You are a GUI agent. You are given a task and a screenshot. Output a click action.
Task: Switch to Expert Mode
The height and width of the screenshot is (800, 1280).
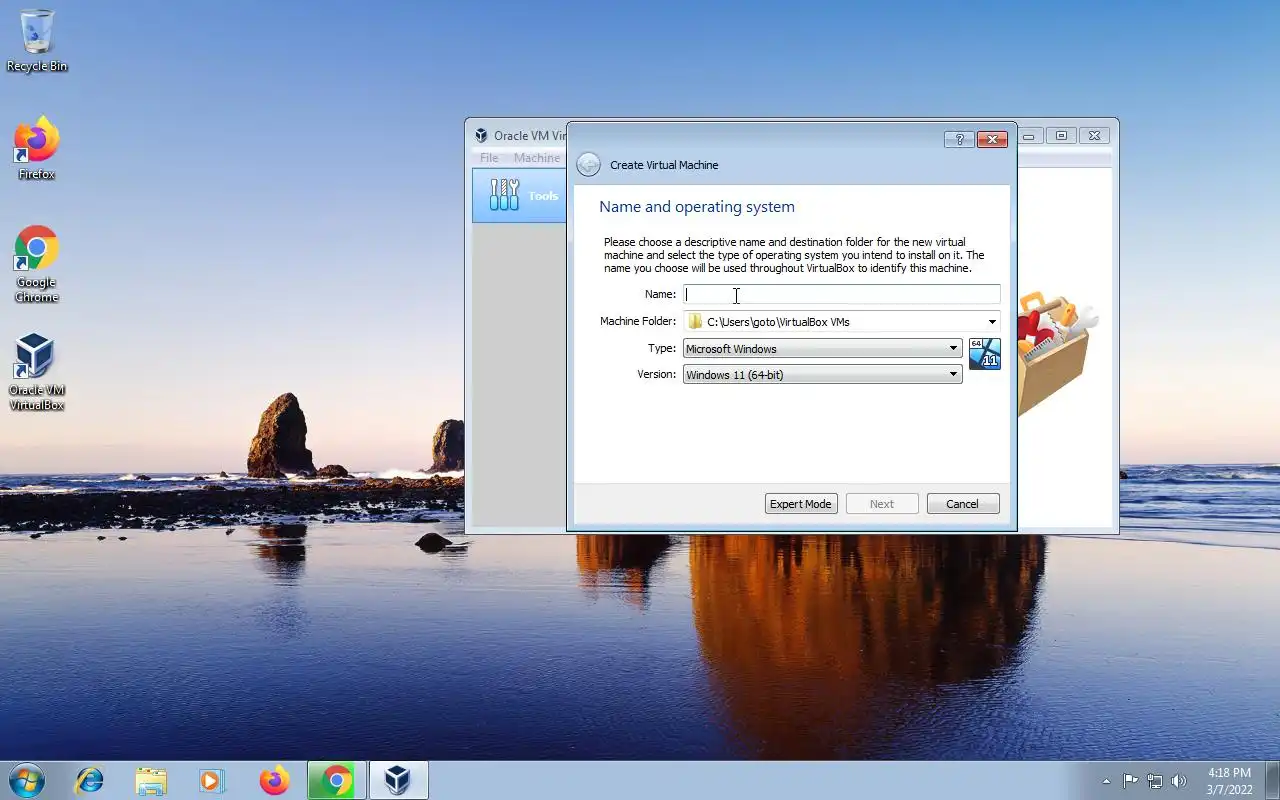tap(801, 504)
